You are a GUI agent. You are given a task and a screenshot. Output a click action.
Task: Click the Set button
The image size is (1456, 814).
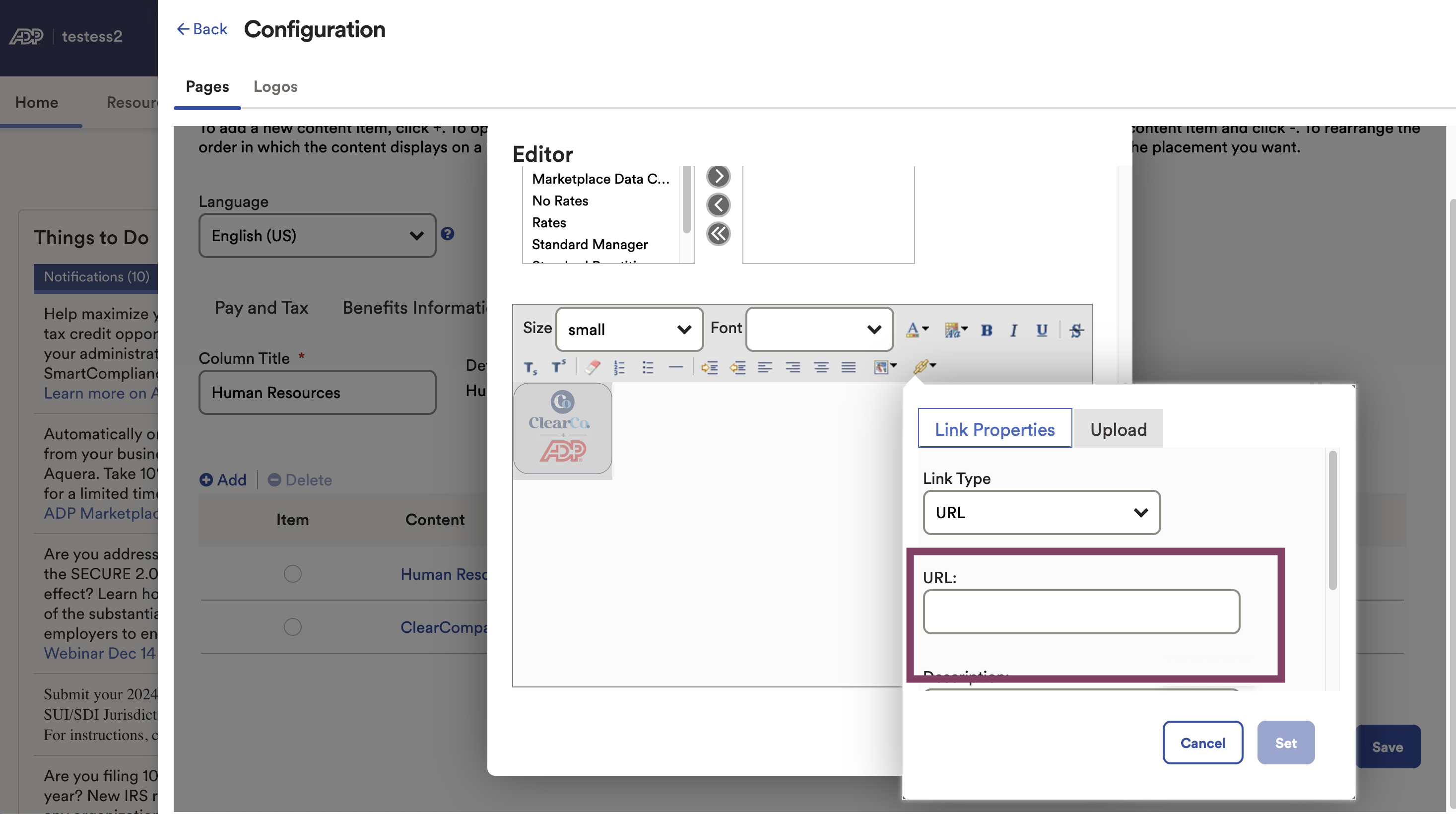1285,743
